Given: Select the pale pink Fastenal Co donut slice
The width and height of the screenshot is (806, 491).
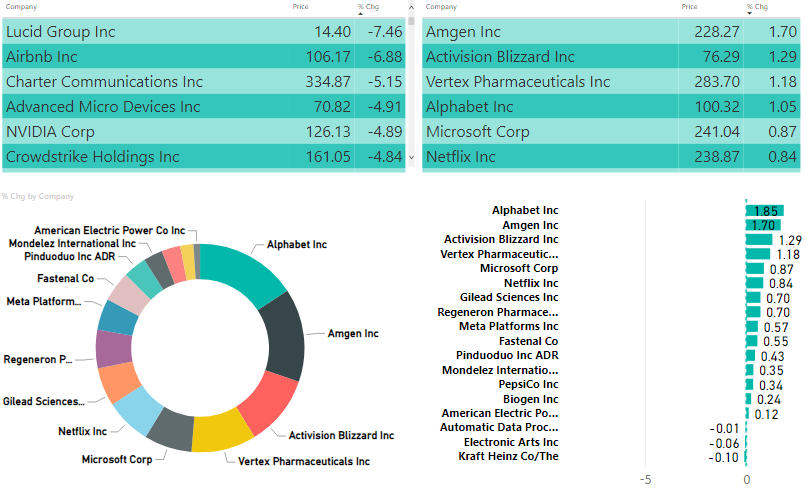Looking at the screenshot, I should 129,294.
